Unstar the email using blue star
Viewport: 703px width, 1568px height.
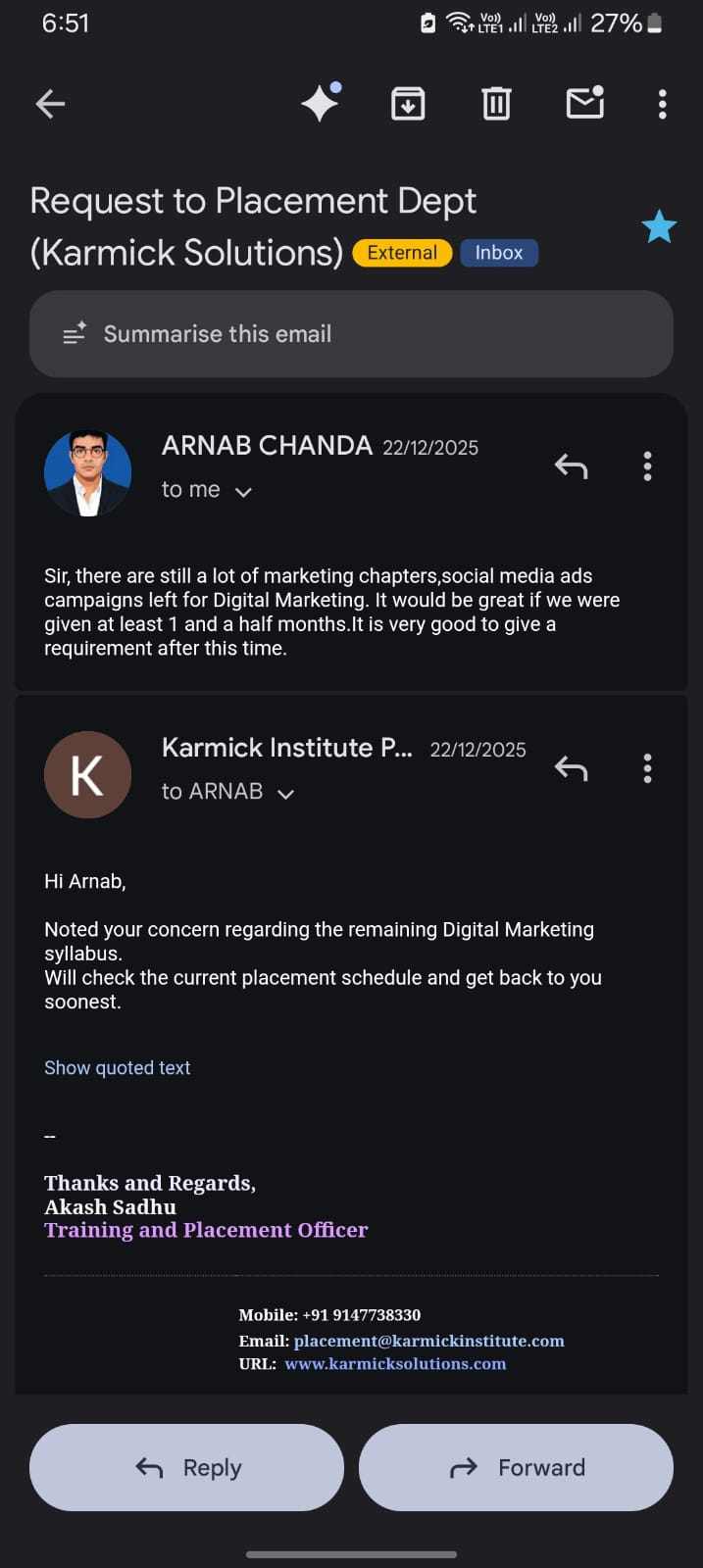(x=659, y=227)
